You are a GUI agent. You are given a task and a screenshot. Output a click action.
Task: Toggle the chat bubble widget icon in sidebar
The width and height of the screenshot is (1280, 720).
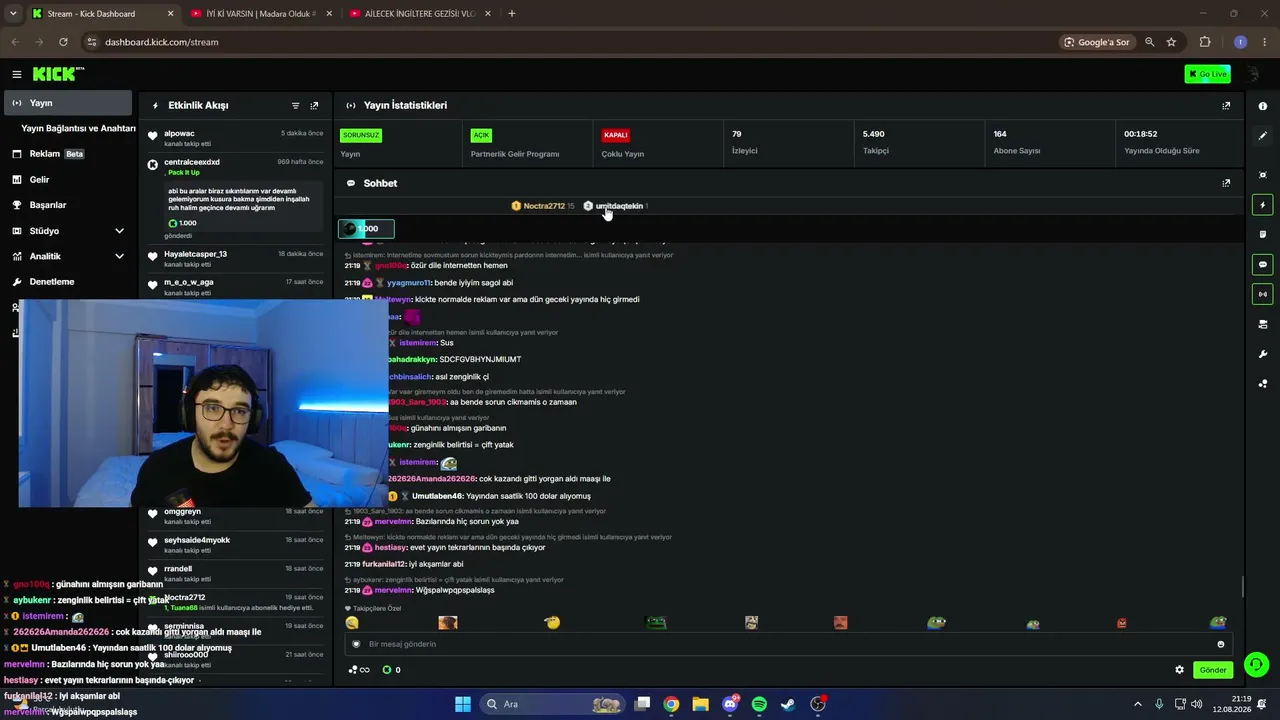click(1262, 265)
